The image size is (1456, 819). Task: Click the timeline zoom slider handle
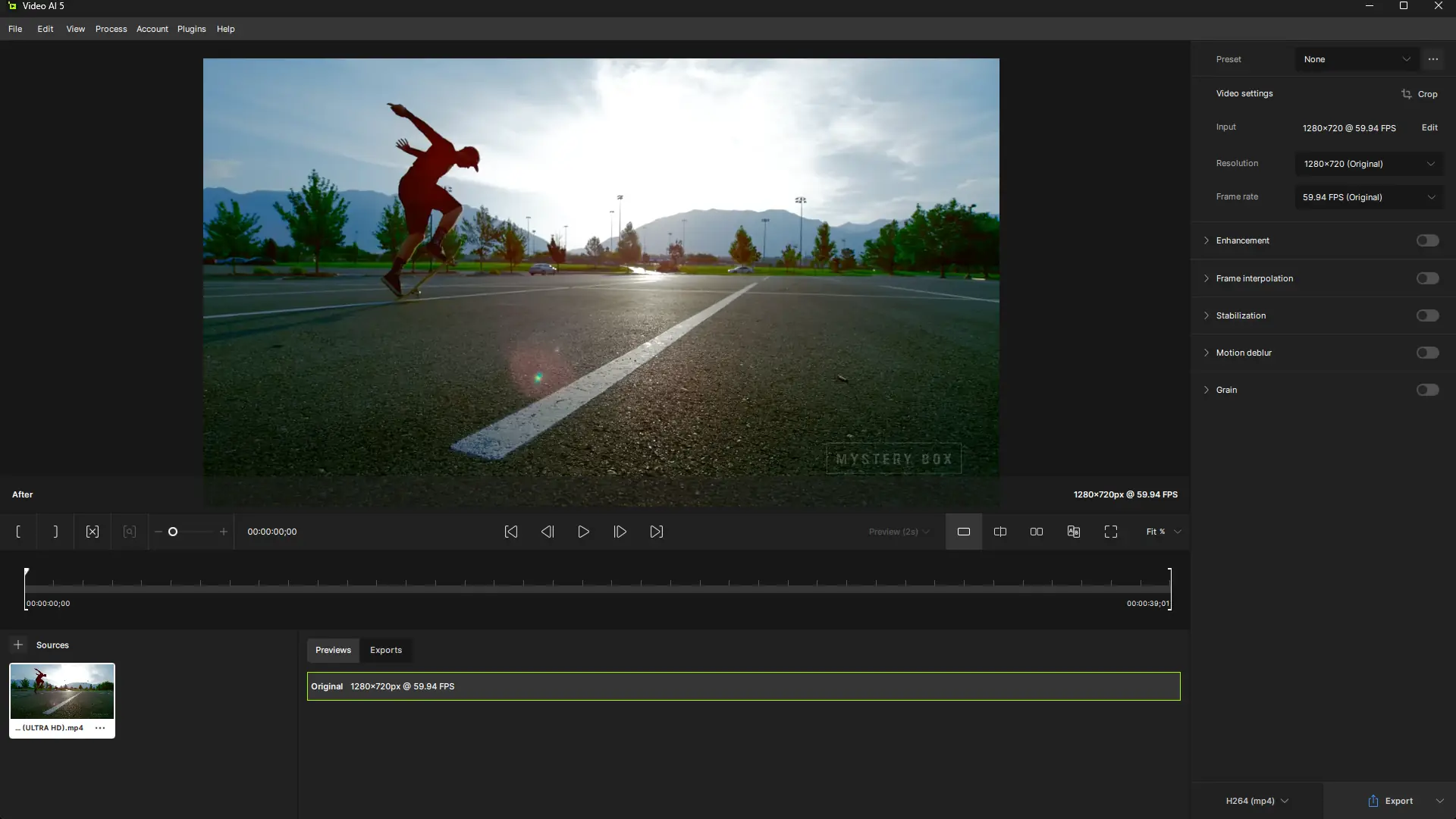coord(173,532)
